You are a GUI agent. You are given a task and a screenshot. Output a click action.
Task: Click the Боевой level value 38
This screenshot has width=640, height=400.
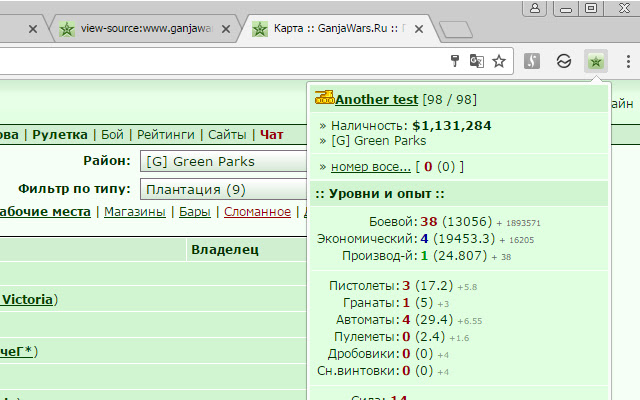429,222
